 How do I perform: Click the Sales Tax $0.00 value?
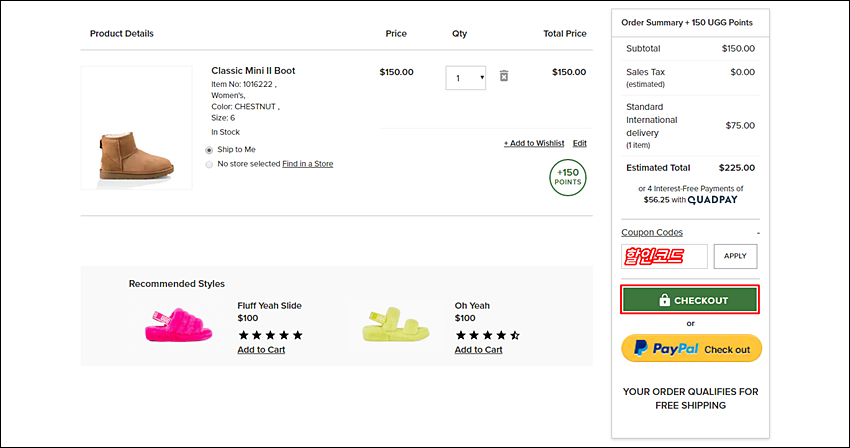[x=742, y=72]
